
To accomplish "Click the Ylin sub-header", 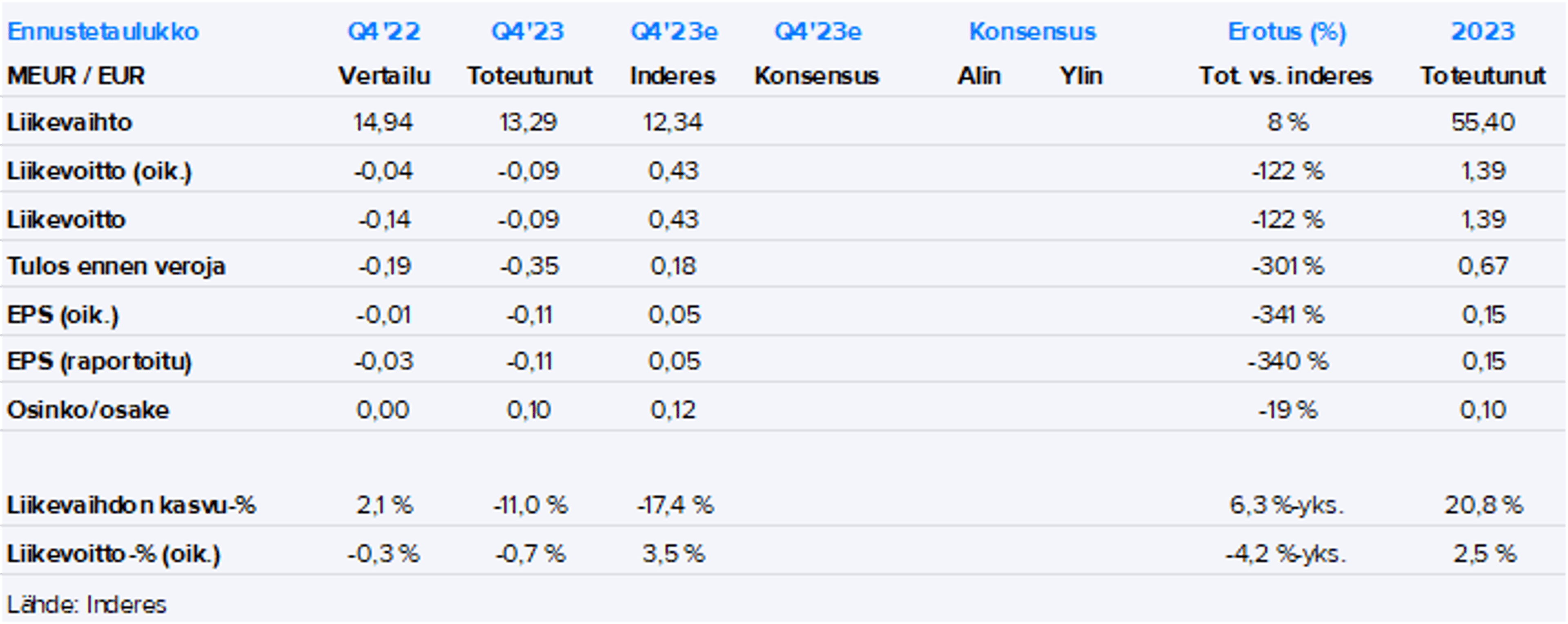I will tap(1081, 76).
